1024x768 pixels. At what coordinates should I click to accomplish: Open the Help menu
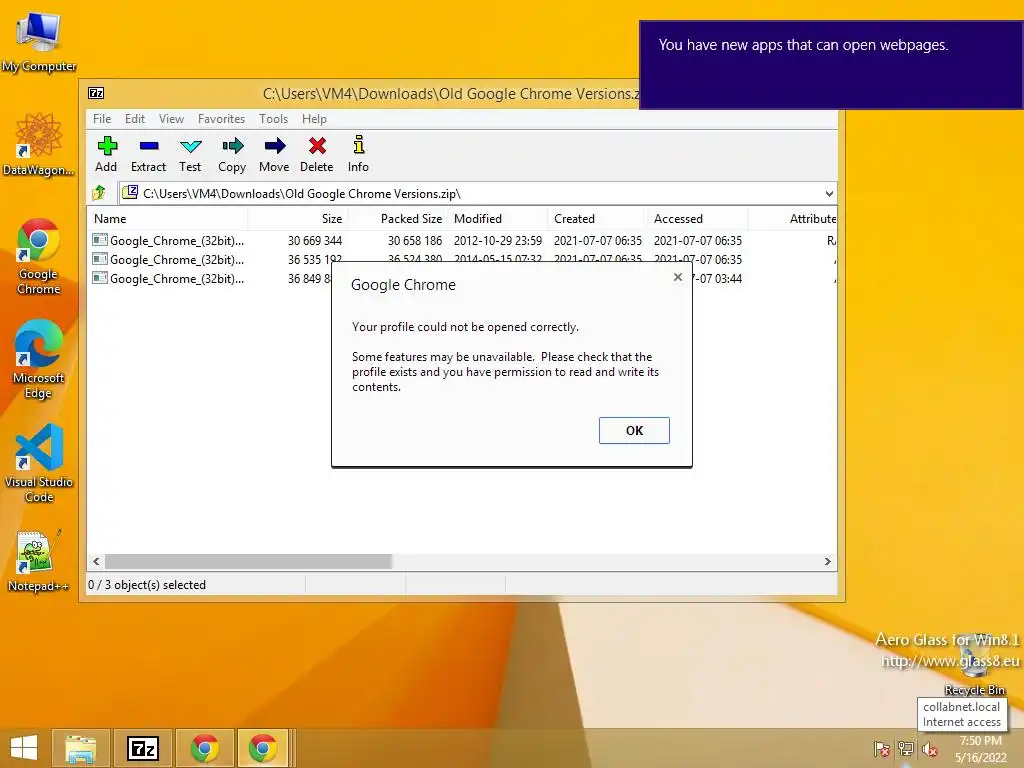[314, 119]
